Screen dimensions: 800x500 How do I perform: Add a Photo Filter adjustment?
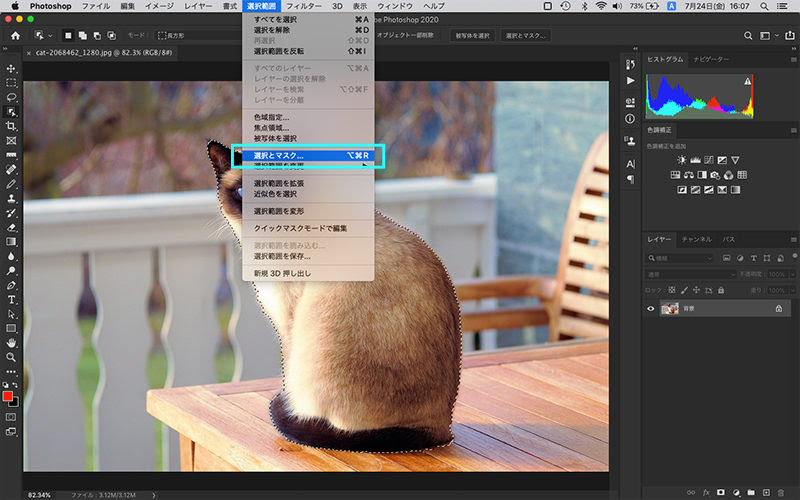click(x=715, y=175)
